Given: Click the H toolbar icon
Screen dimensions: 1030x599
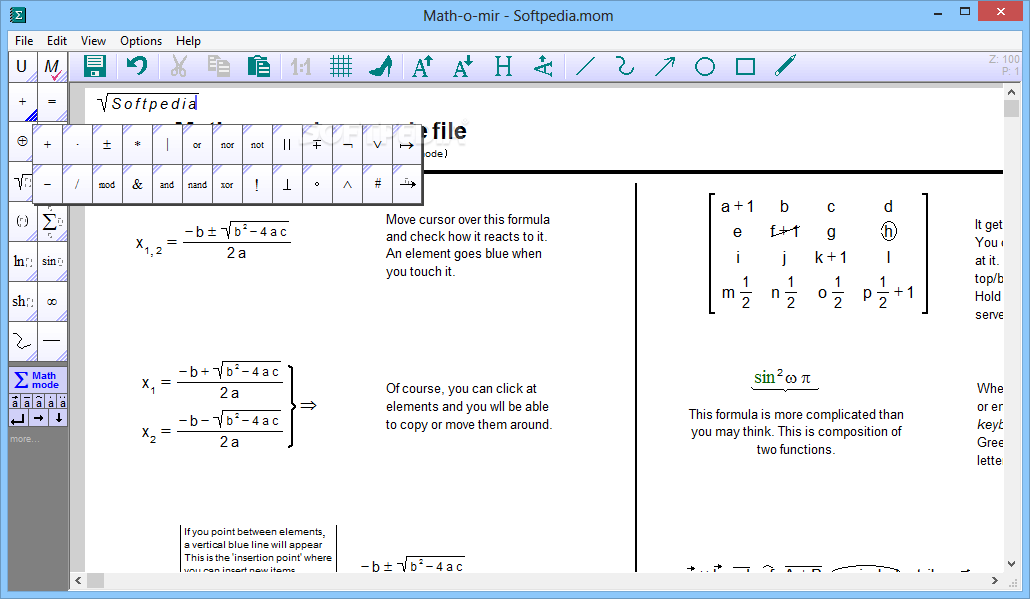Looking at the screenshot, I should pos(503,66).
